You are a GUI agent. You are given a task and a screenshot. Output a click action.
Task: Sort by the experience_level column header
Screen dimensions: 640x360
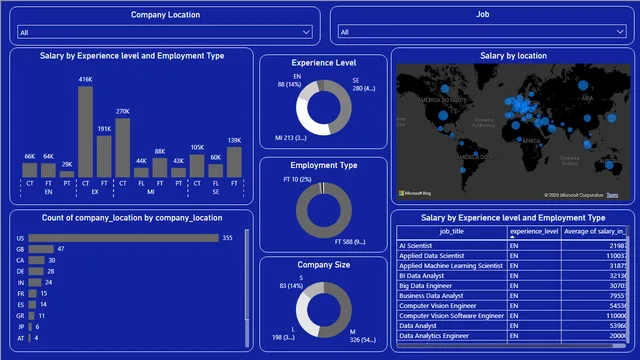tap(534, 231)
